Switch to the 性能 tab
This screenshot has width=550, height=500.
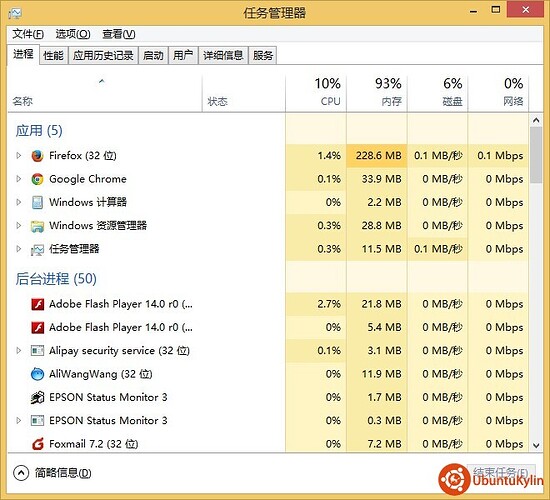click(53, 55)
